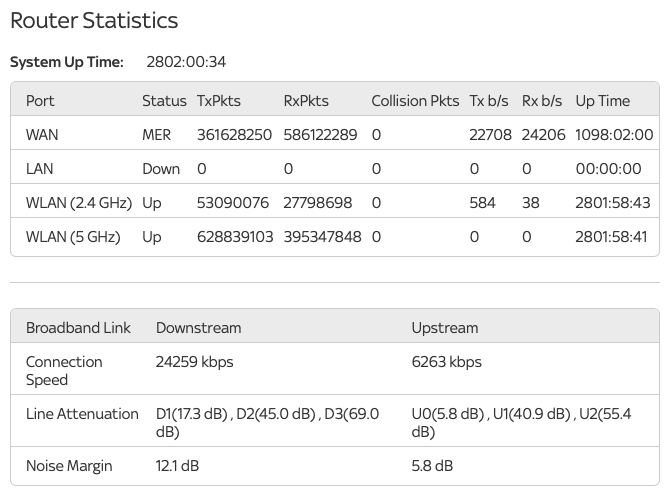
Task: Click the Port column header
Action: [x=40, y=101]
